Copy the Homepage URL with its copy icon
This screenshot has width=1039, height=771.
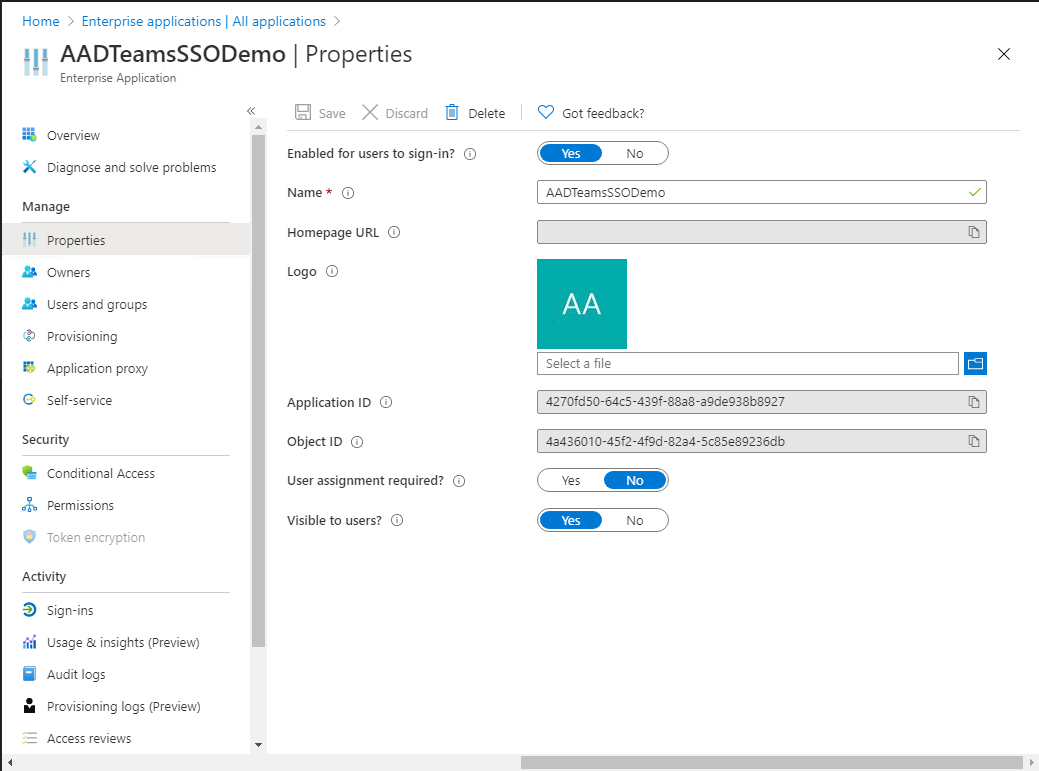click(x=973, y=232)
